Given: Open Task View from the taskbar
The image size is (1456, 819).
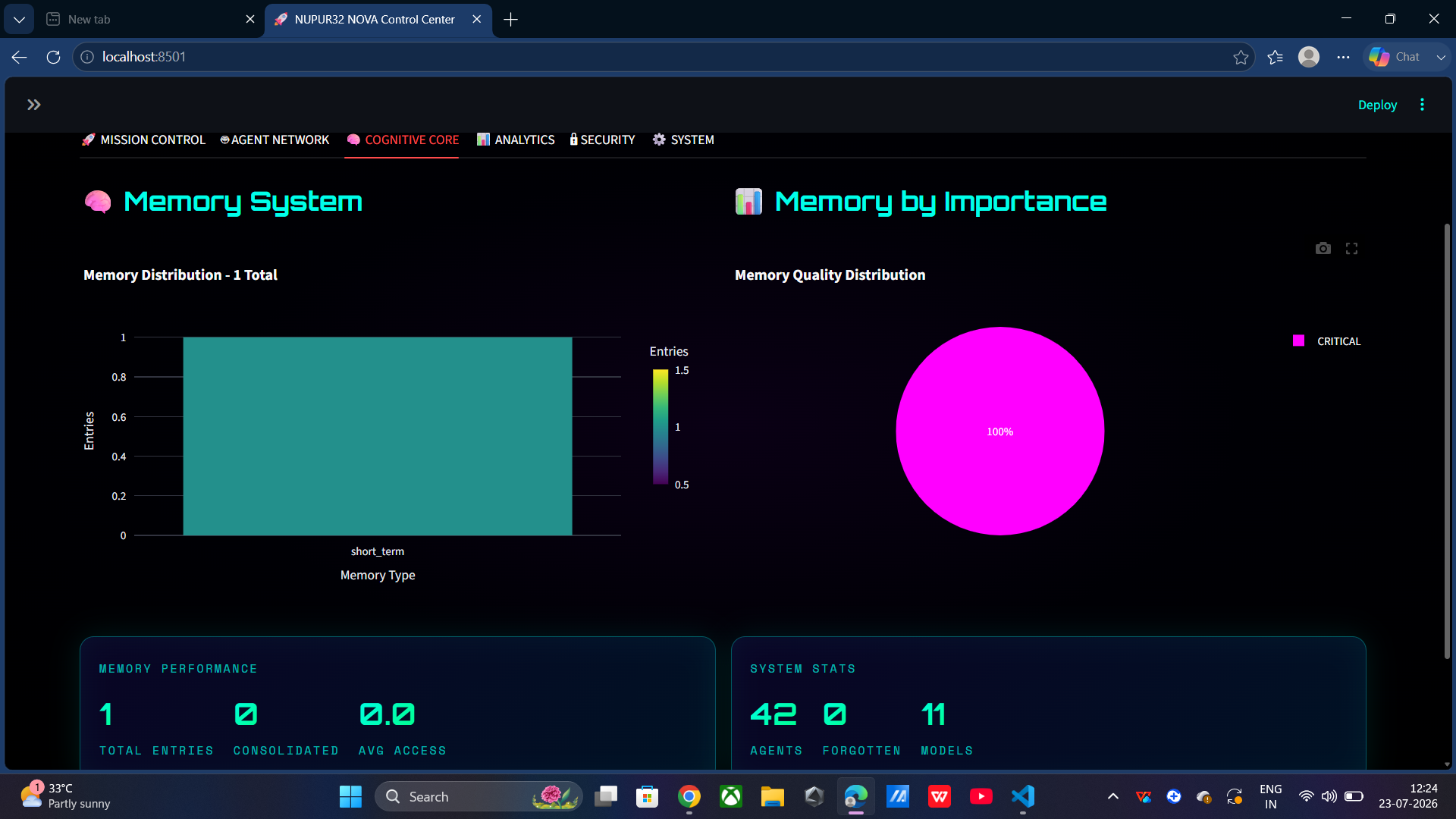Looking at the screenshot, I should (x=606, y=796).
